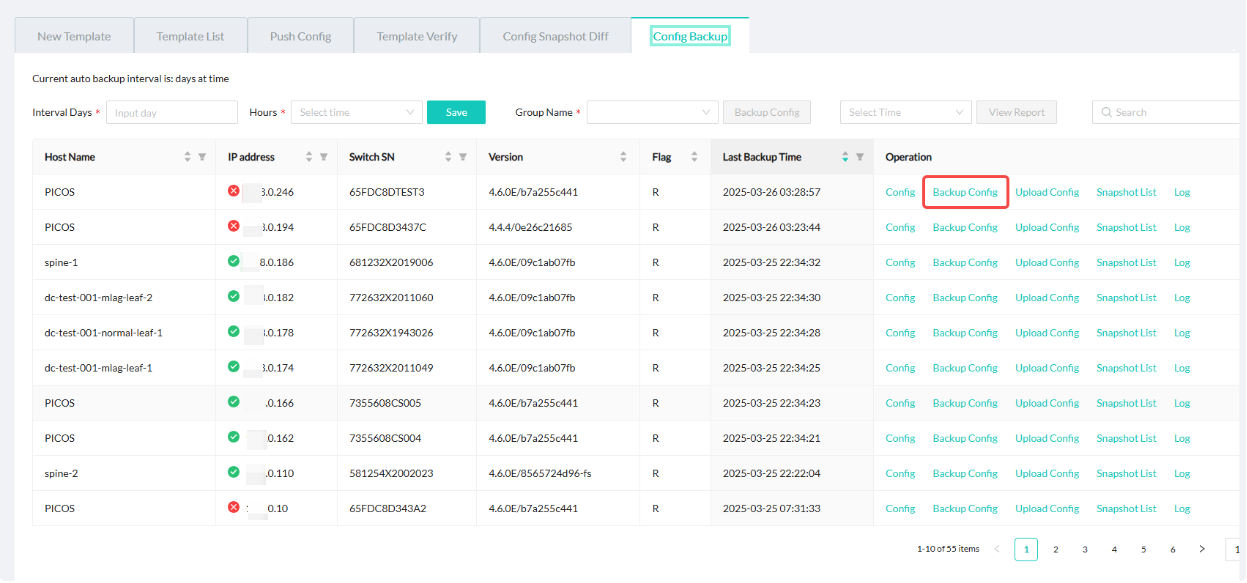
Task: Click Backup Config link for spine-1
Action: click(x=965, y=263)
